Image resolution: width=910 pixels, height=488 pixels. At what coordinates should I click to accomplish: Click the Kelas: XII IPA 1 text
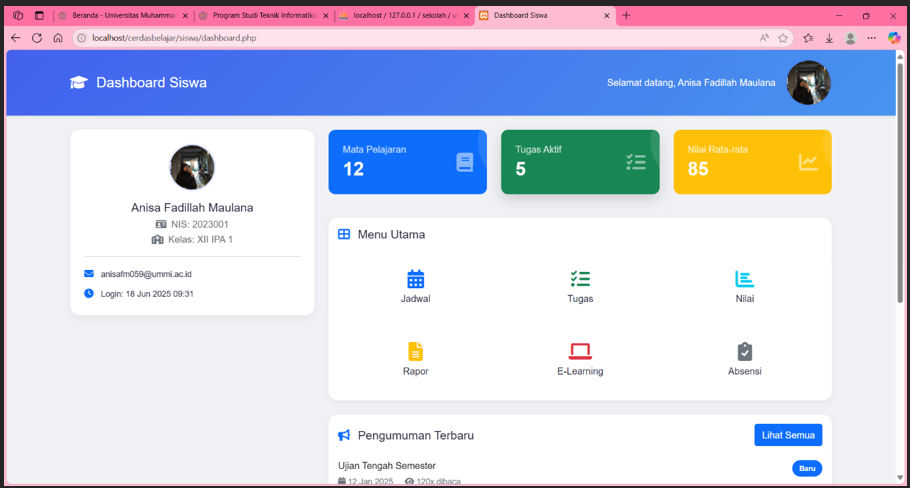200,239
